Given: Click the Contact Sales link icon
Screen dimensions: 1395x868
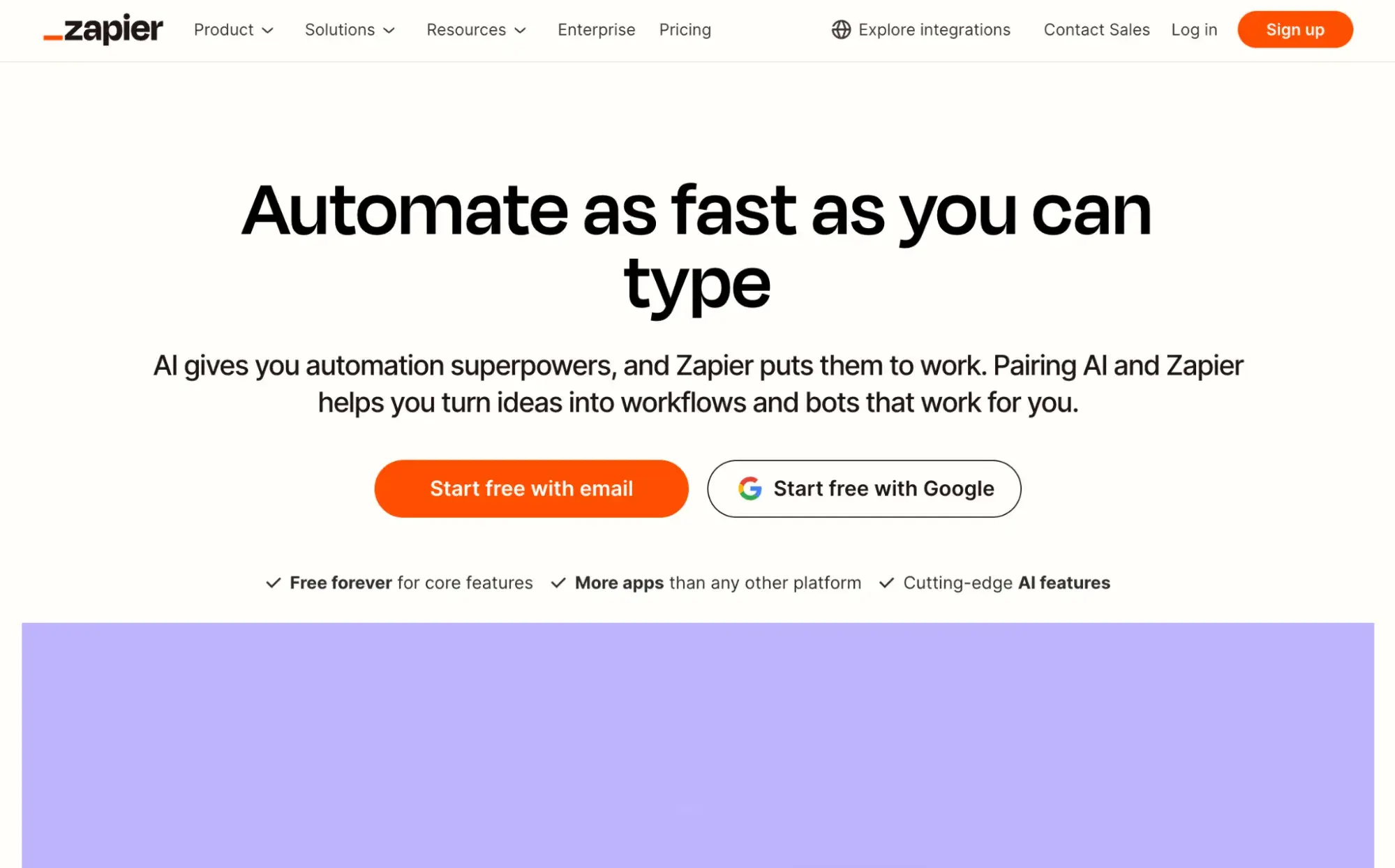Looking at the screenshot, I should point(1095,29).
